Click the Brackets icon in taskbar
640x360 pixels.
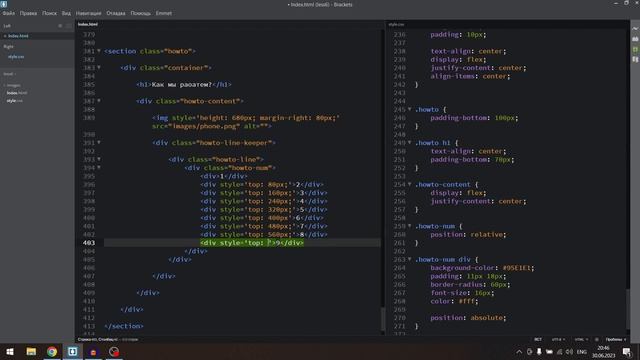(73, 351)
